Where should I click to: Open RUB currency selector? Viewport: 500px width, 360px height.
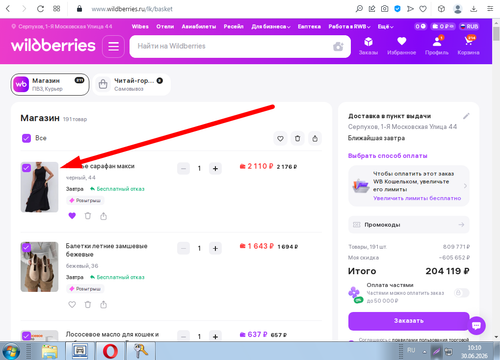pyautogui.click(x=469, y=26)
